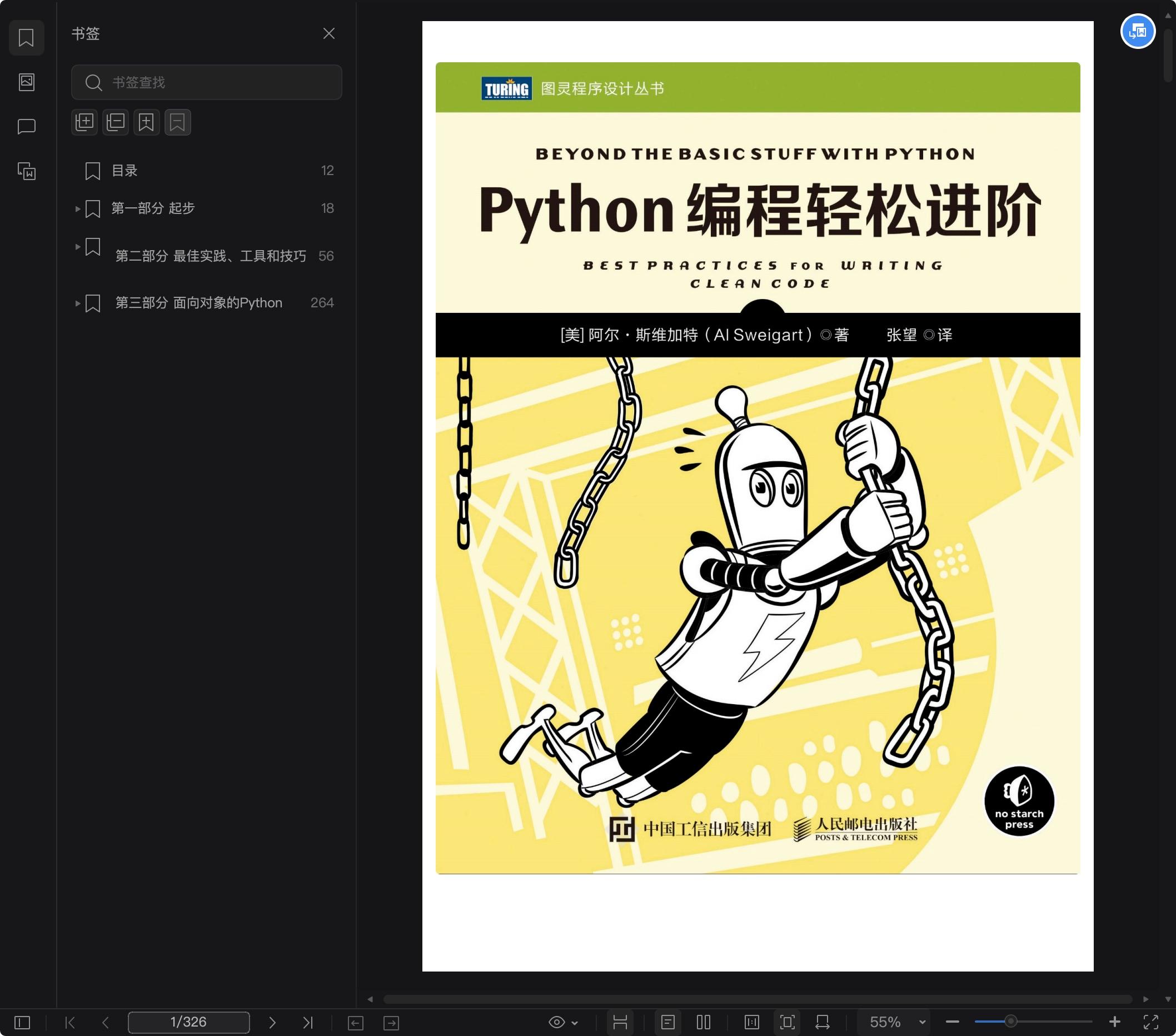The width and height of the screenshot is (1176, 1036).
Task: Click page number 264 in bookmarks
Action: (322, 302)
